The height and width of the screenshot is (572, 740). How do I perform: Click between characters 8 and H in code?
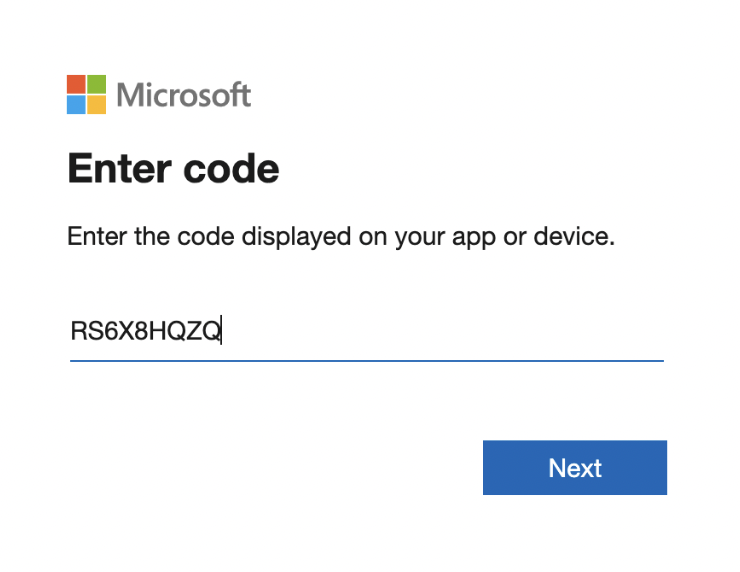148,331
